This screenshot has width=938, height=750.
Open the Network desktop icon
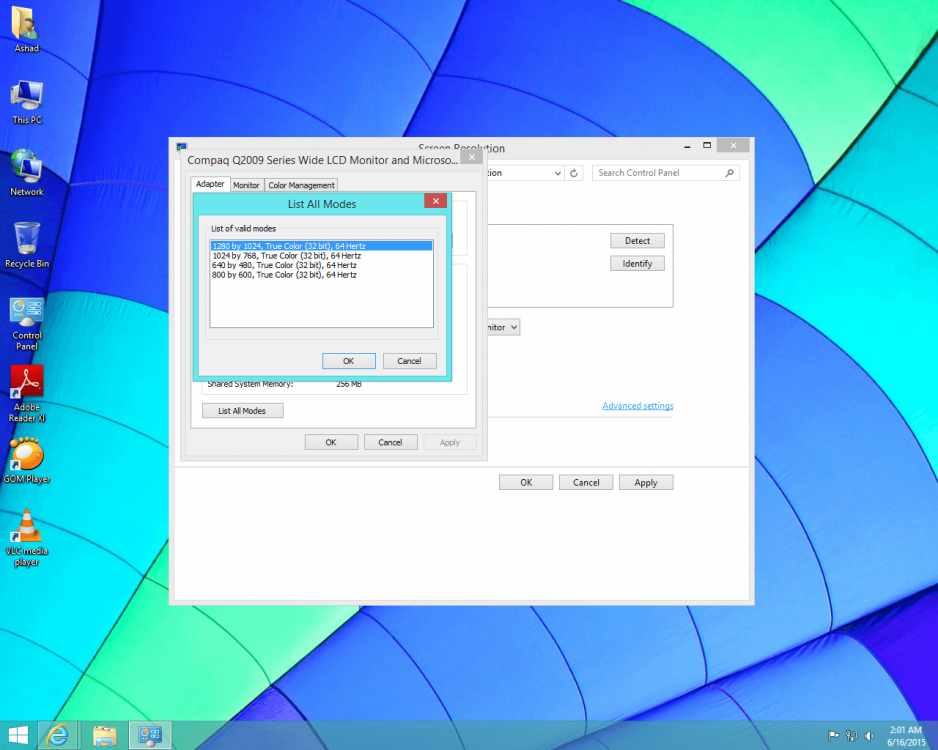pyautogui.click(x=27, y=172)
